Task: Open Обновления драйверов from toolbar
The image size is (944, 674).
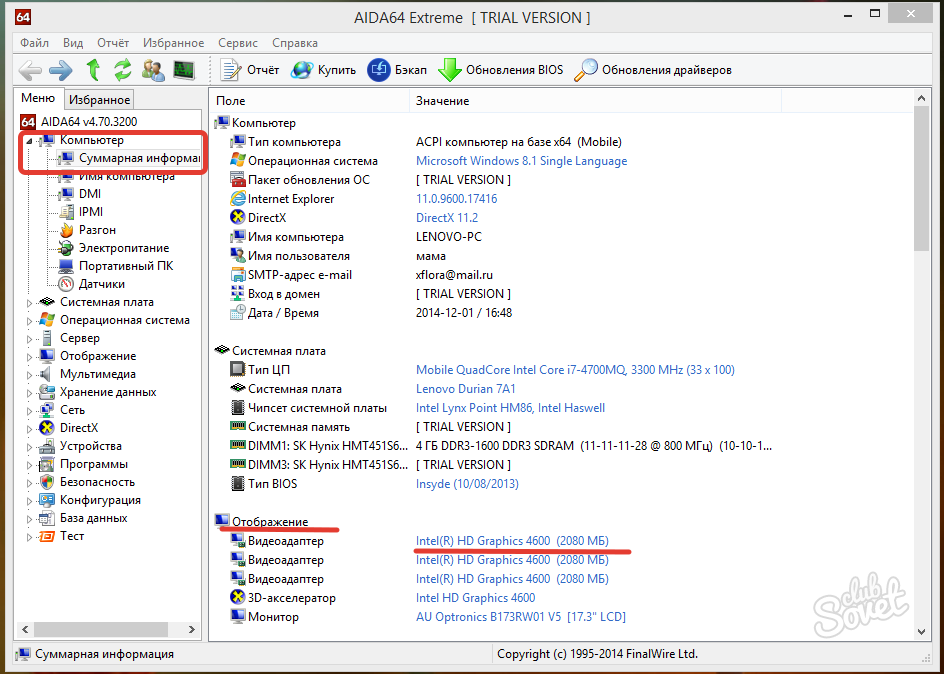Action: coord(654,70)
